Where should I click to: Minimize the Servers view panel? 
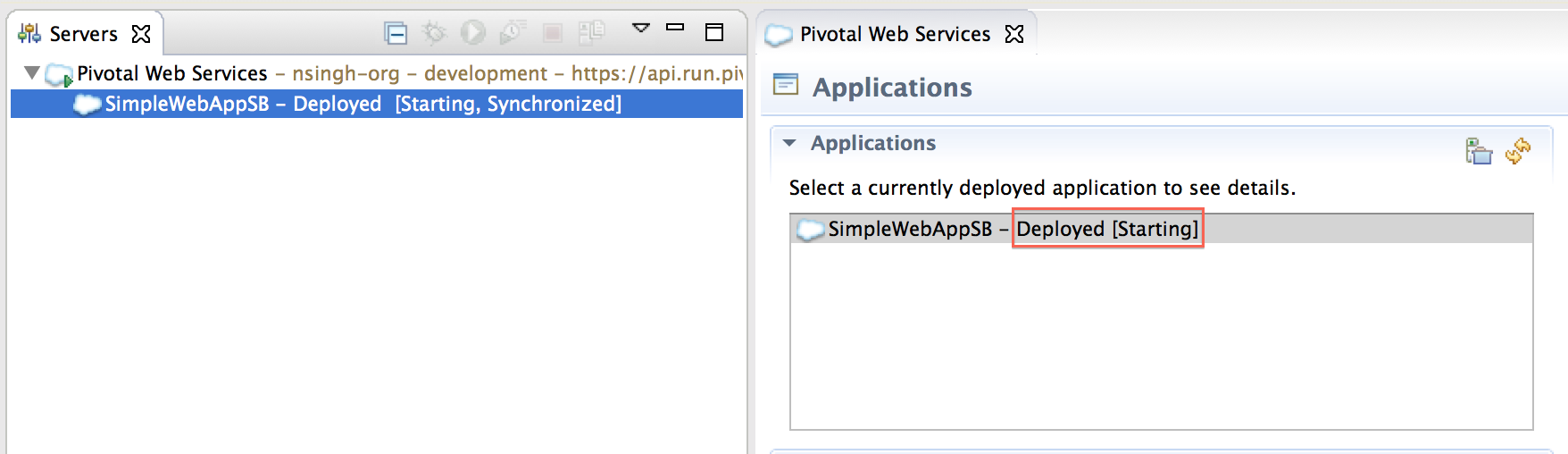pyautogui.click(x=675, y=28)
